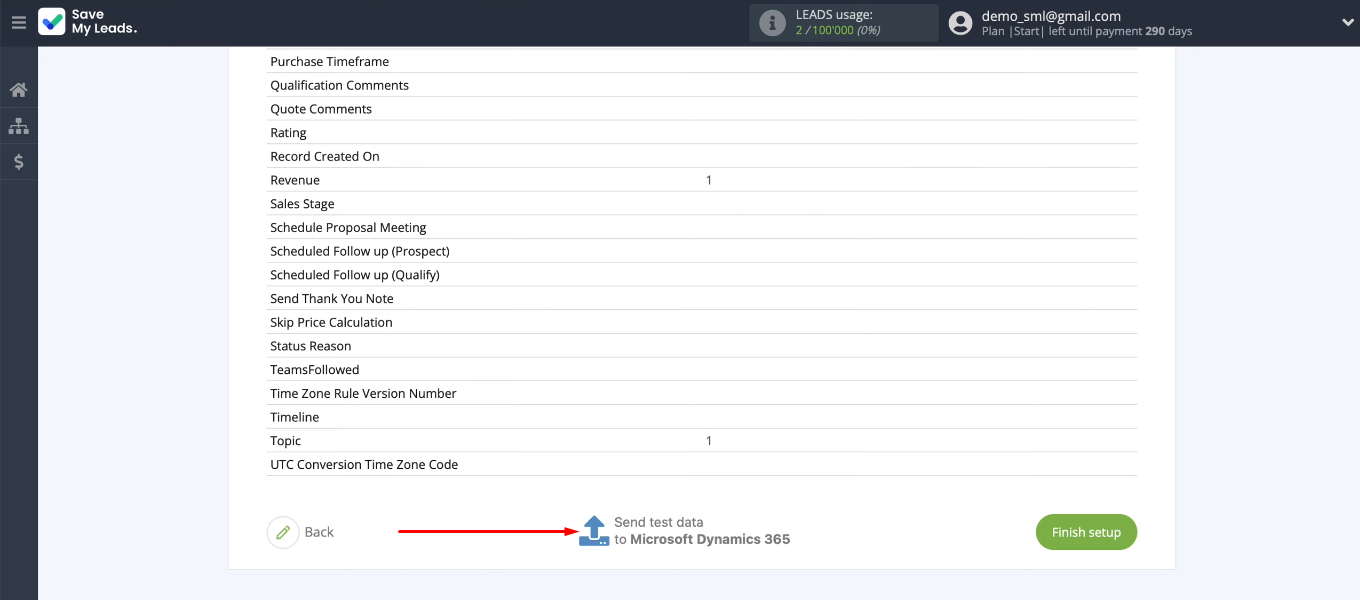Select the Record Created On row

click(x=701, y=156)
